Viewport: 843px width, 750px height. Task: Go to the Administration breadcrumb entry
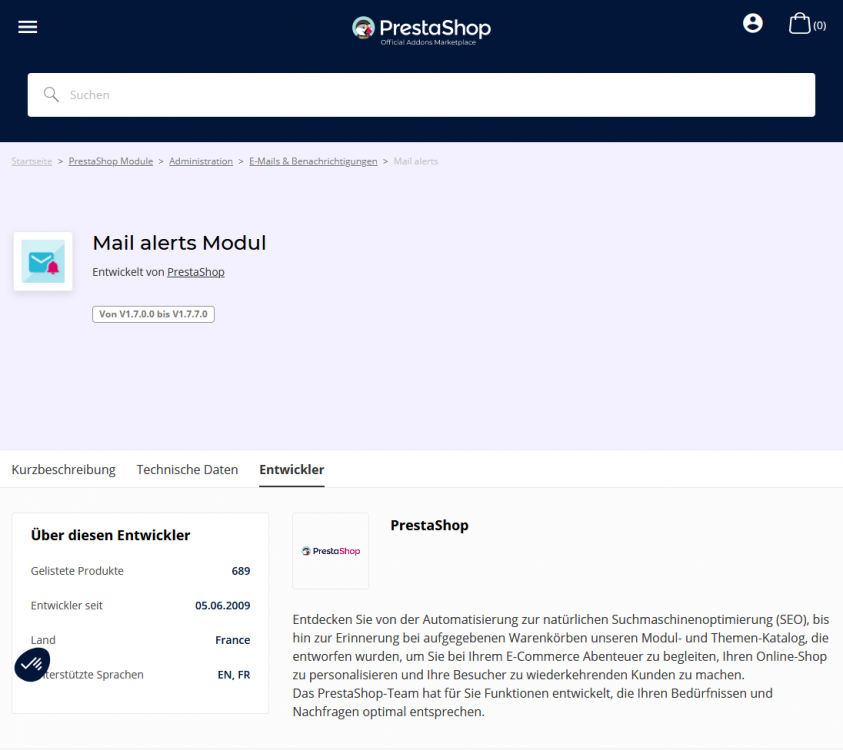(x=201, y=160)
